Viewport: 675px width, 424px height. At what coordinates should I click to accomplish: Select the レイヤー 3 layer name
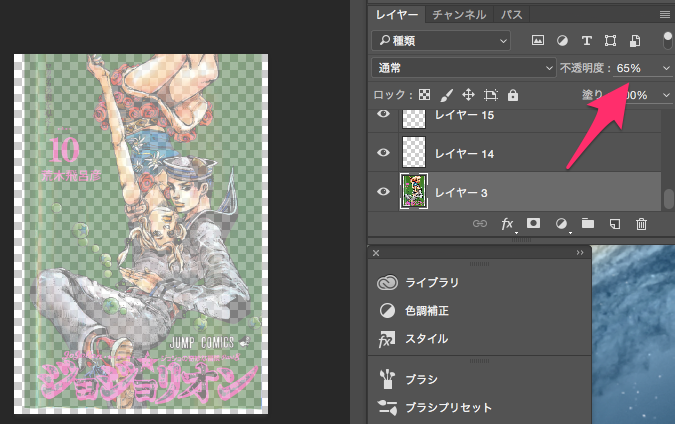461,192
